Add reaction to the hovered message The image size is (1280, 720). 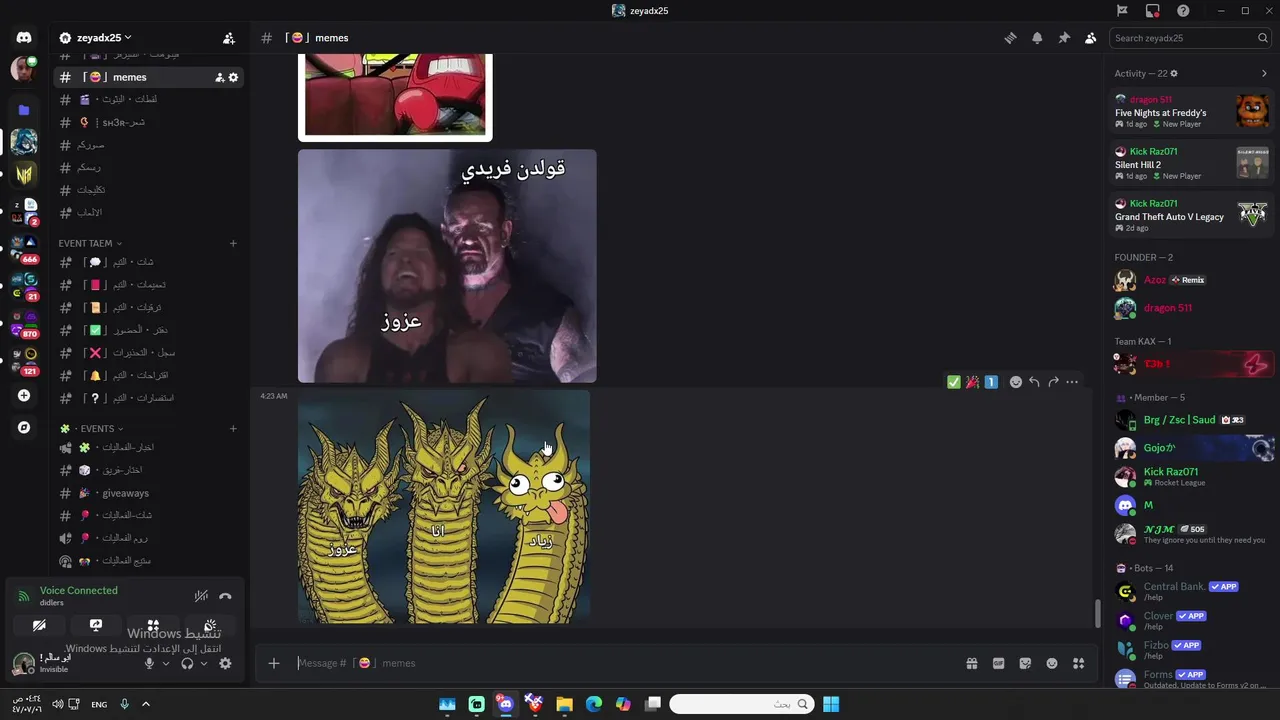1015,382
